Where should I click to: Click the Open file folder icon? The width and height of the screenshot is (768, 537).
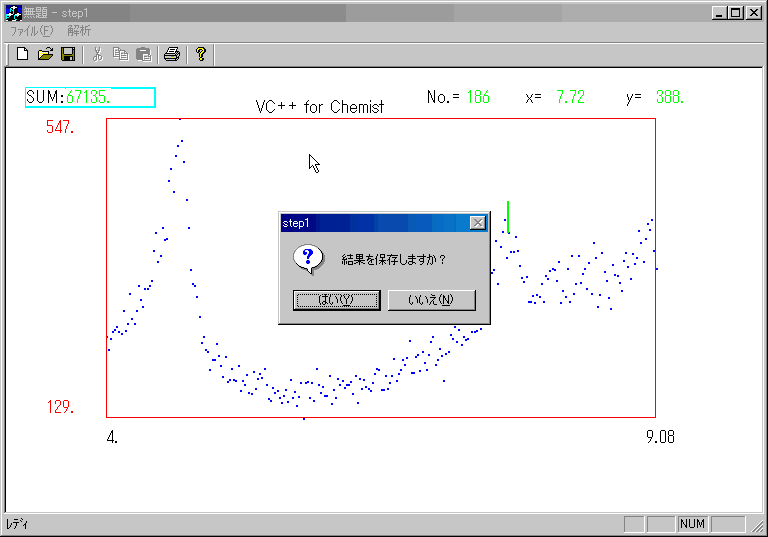(x=45, y=54)
